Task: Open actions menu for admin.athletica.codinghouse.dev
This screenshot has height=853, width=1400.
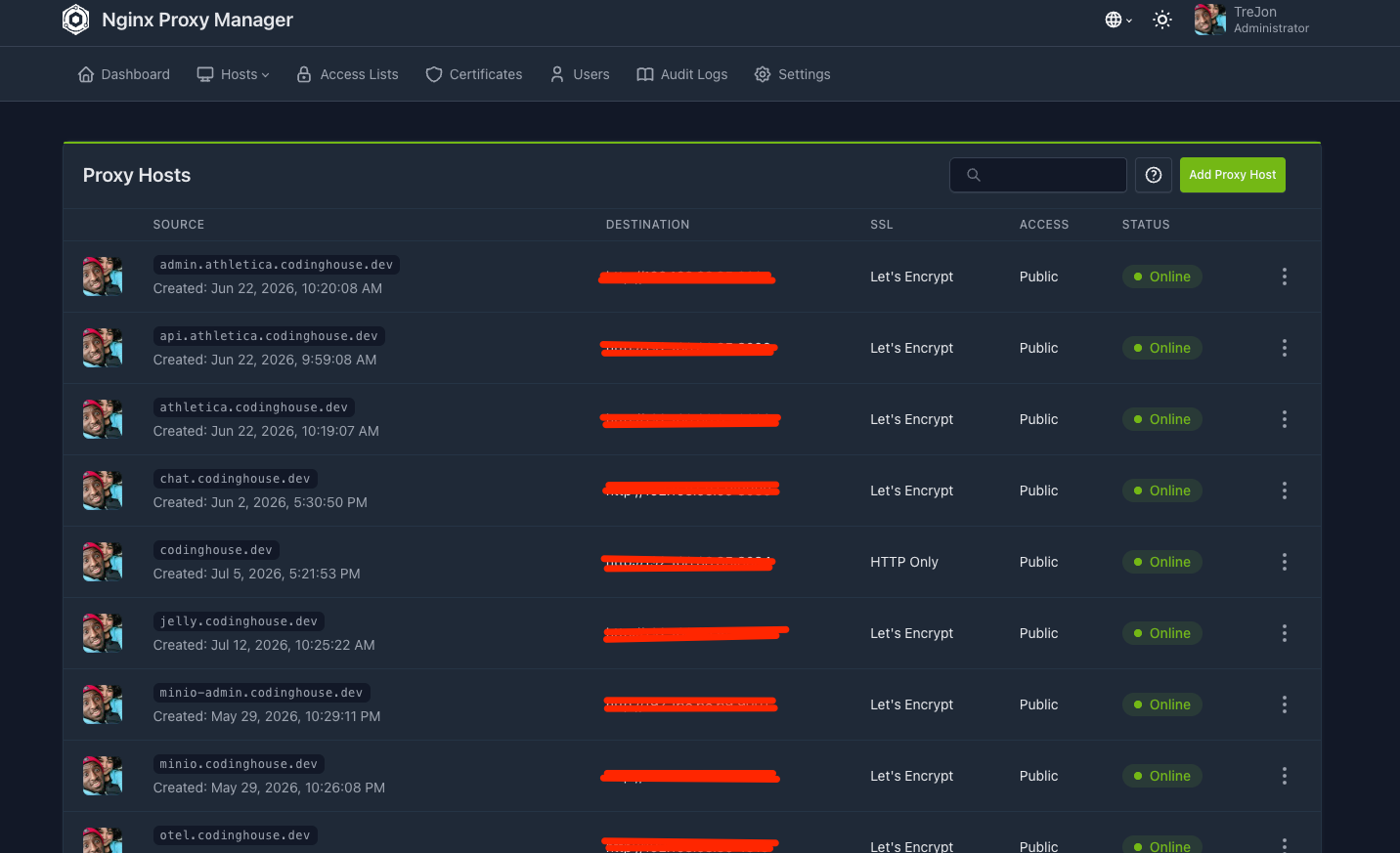Action: (x=1285, y=277)
